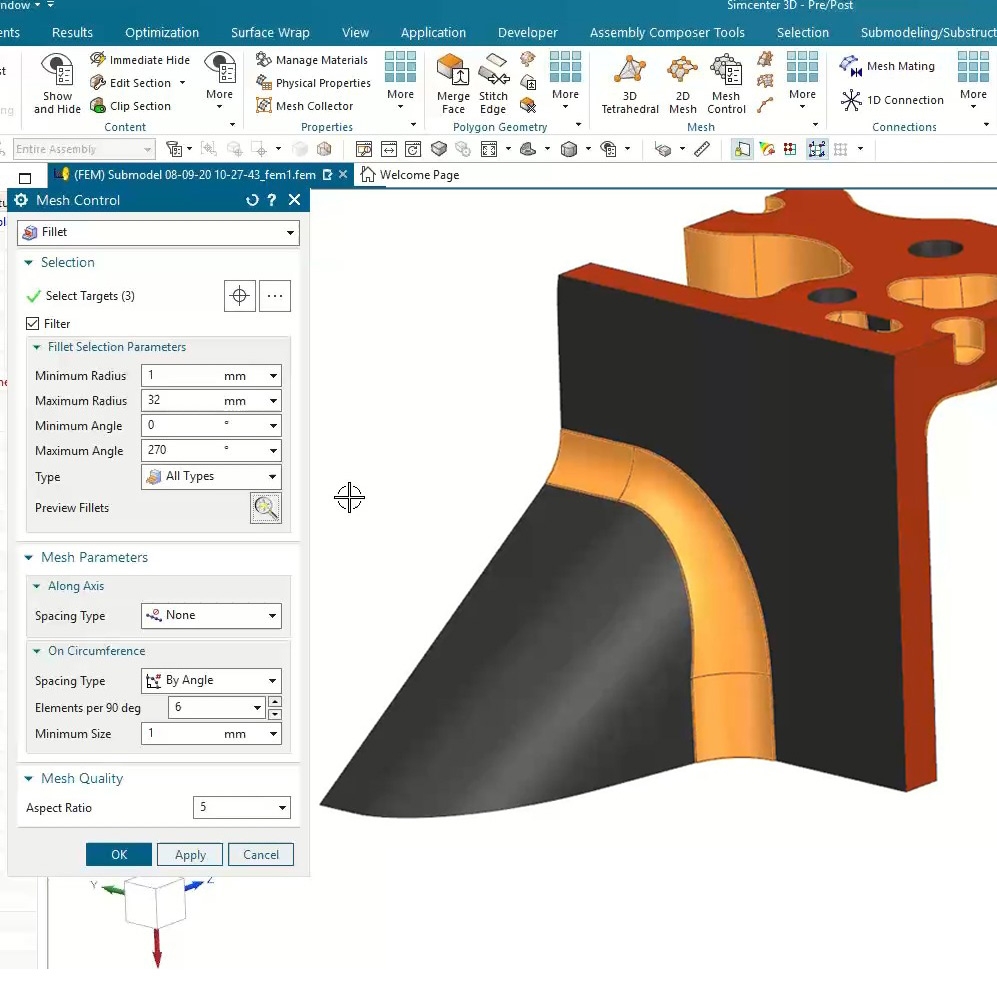The height and width of the screenshot is (998, 997).
Task: Switch to the Optimization ribbon tab
Action: 162,32
